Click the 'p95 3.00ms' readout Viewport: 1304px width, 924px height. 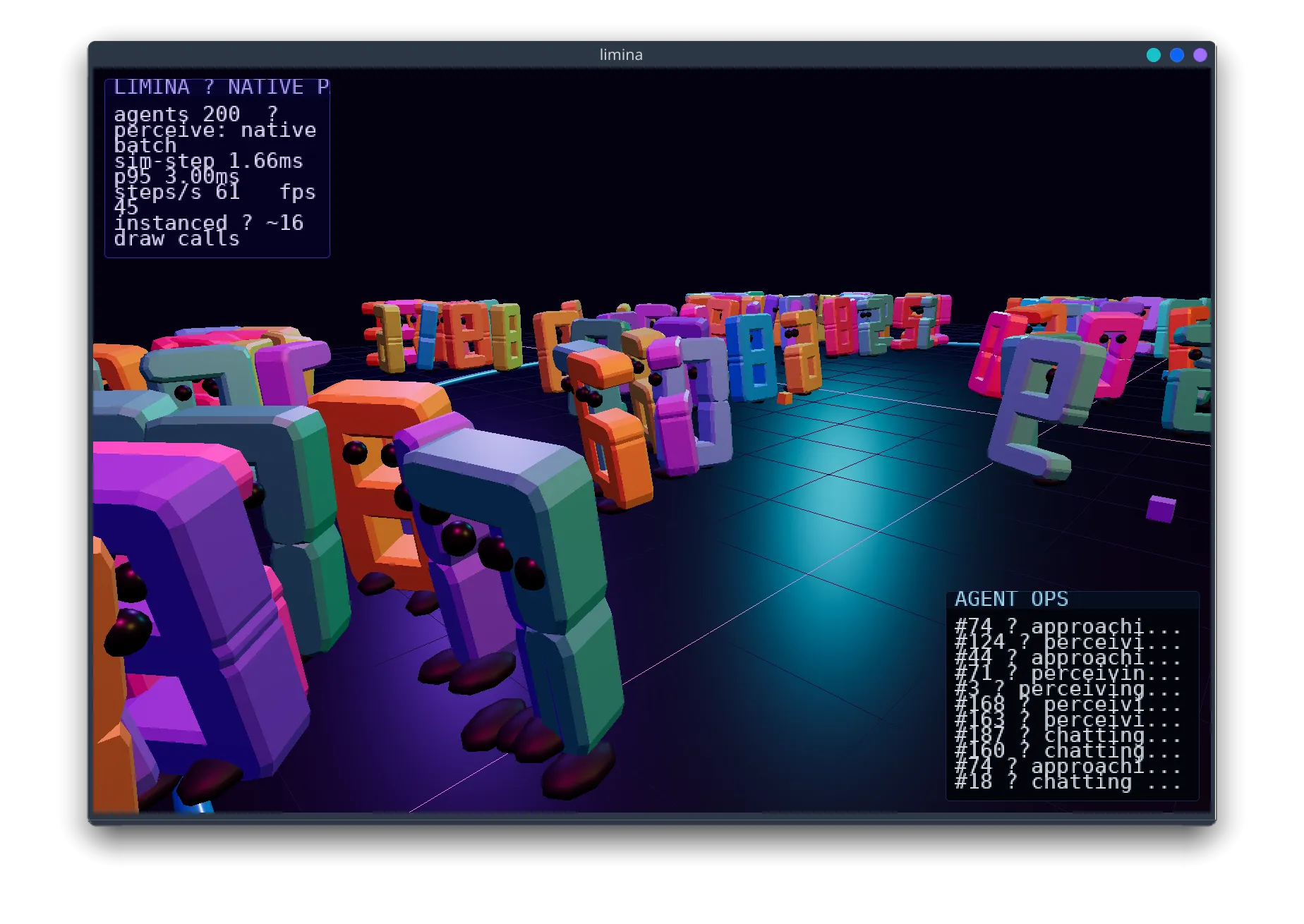pyautogui.click(x=176, y=176)
